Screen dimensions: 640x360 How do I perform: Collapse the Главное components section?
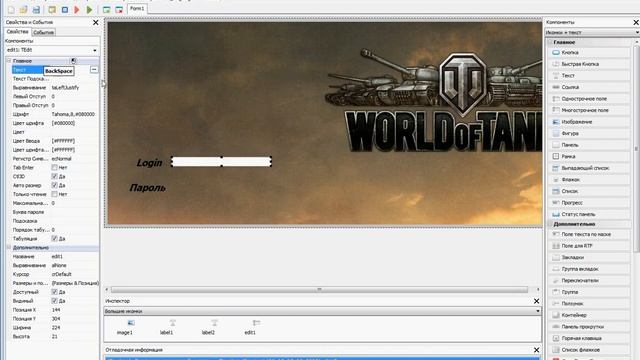click(550, 42)
